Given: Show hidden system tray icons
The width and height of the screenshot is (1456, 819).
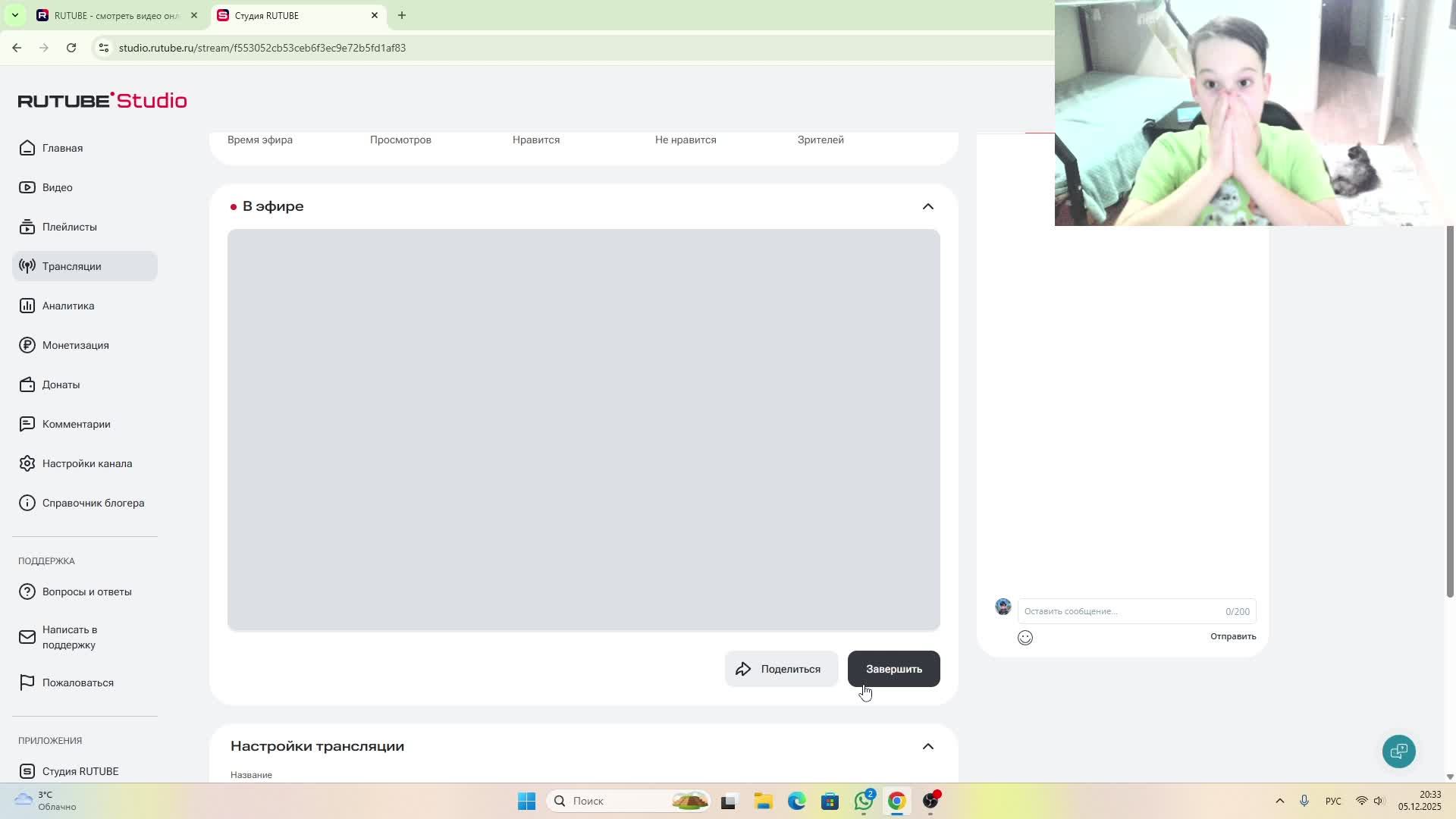Looking at the screenshot, I should pyautogui.click(x=1279, y=801).
